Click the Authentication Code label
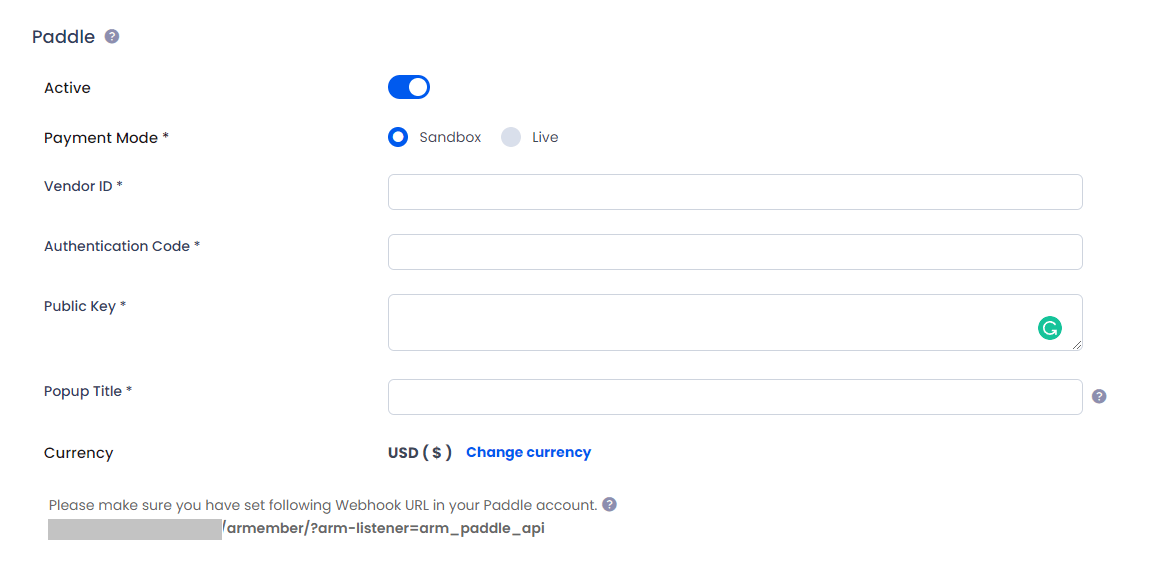The width and height of the screenshot is (1150, 566). (x=122, y=246)
